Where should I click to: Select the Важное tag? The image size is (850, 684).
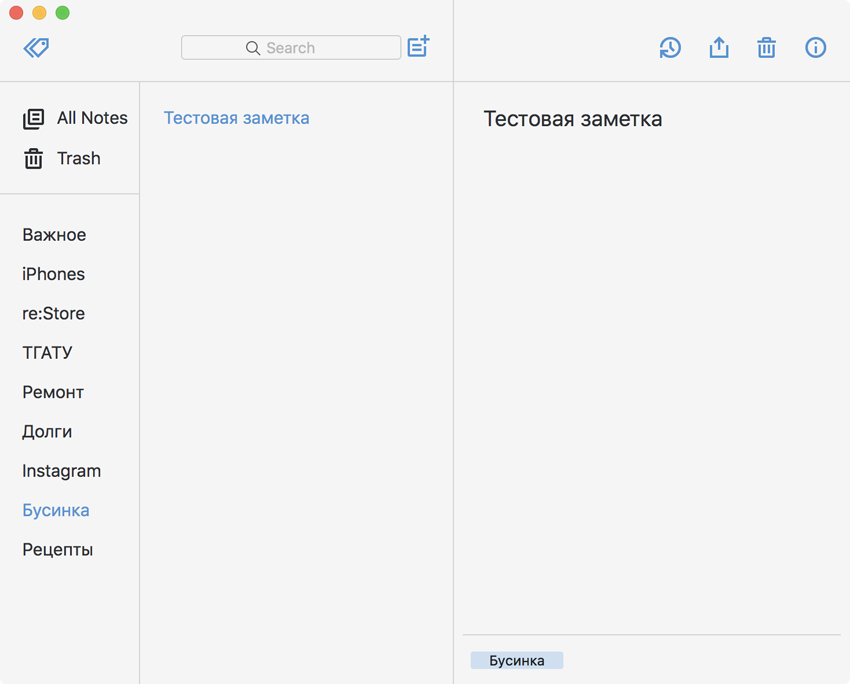click(x=54, y=235)
